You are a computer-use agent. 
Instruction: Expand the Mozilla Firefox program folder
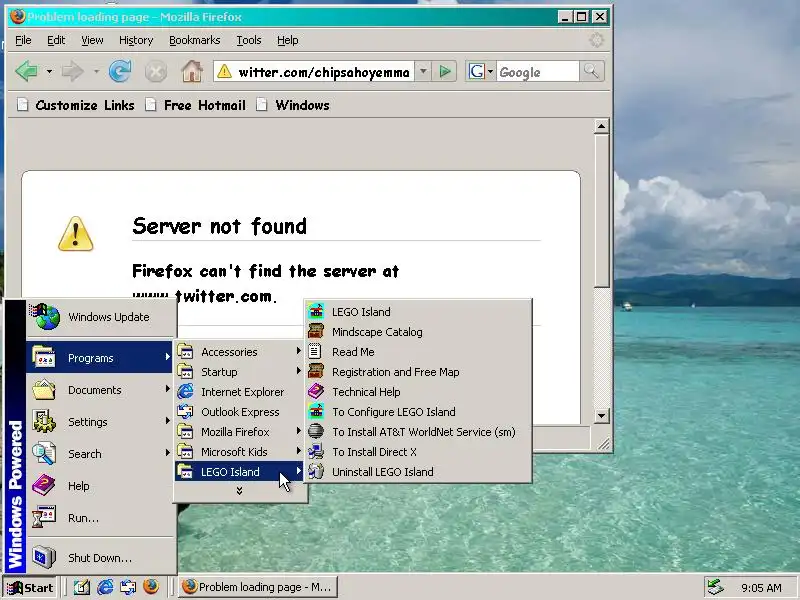(239, 432)
